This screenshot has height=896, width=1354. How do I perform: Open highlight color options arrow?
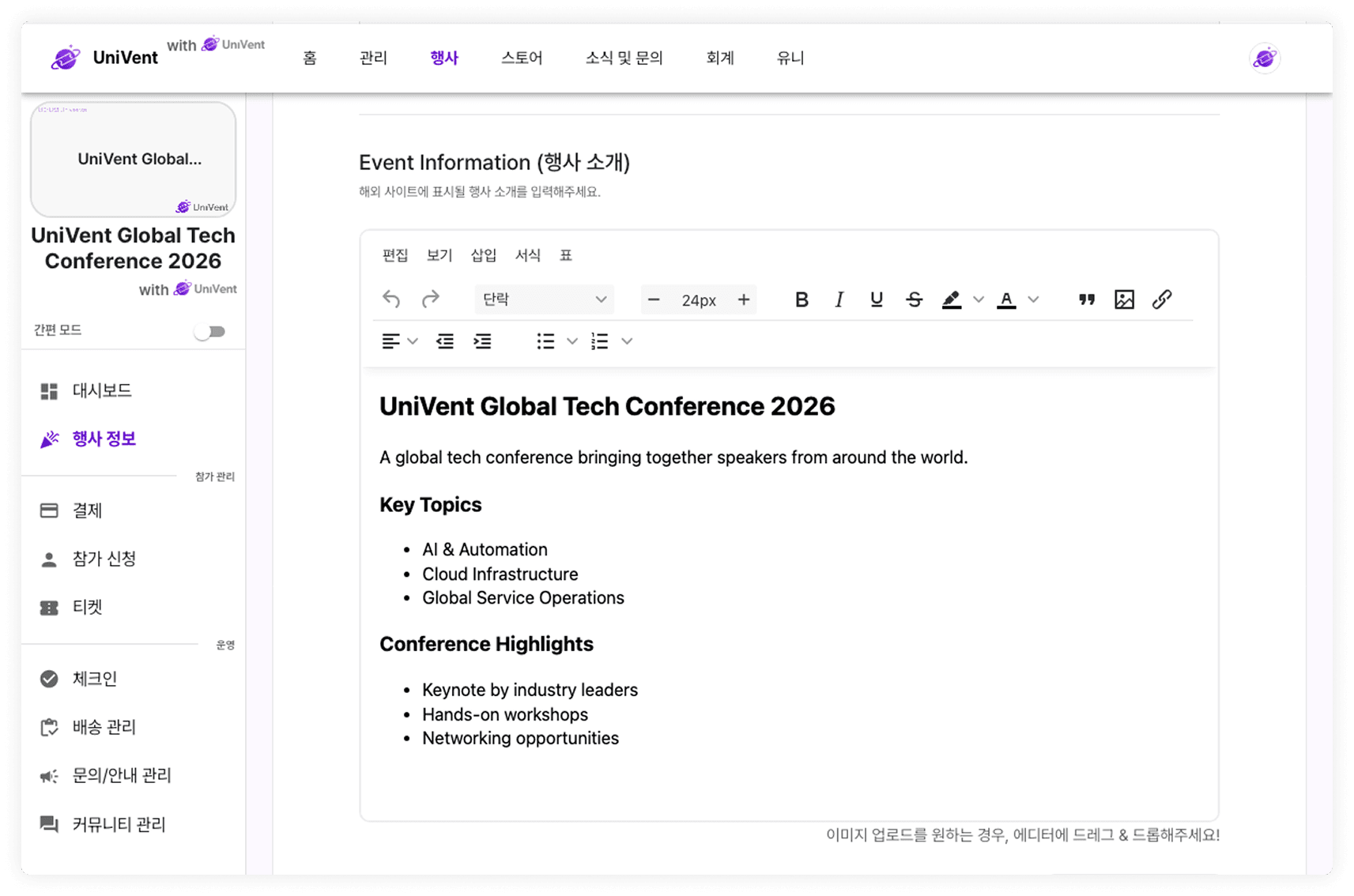pos(979,299)
